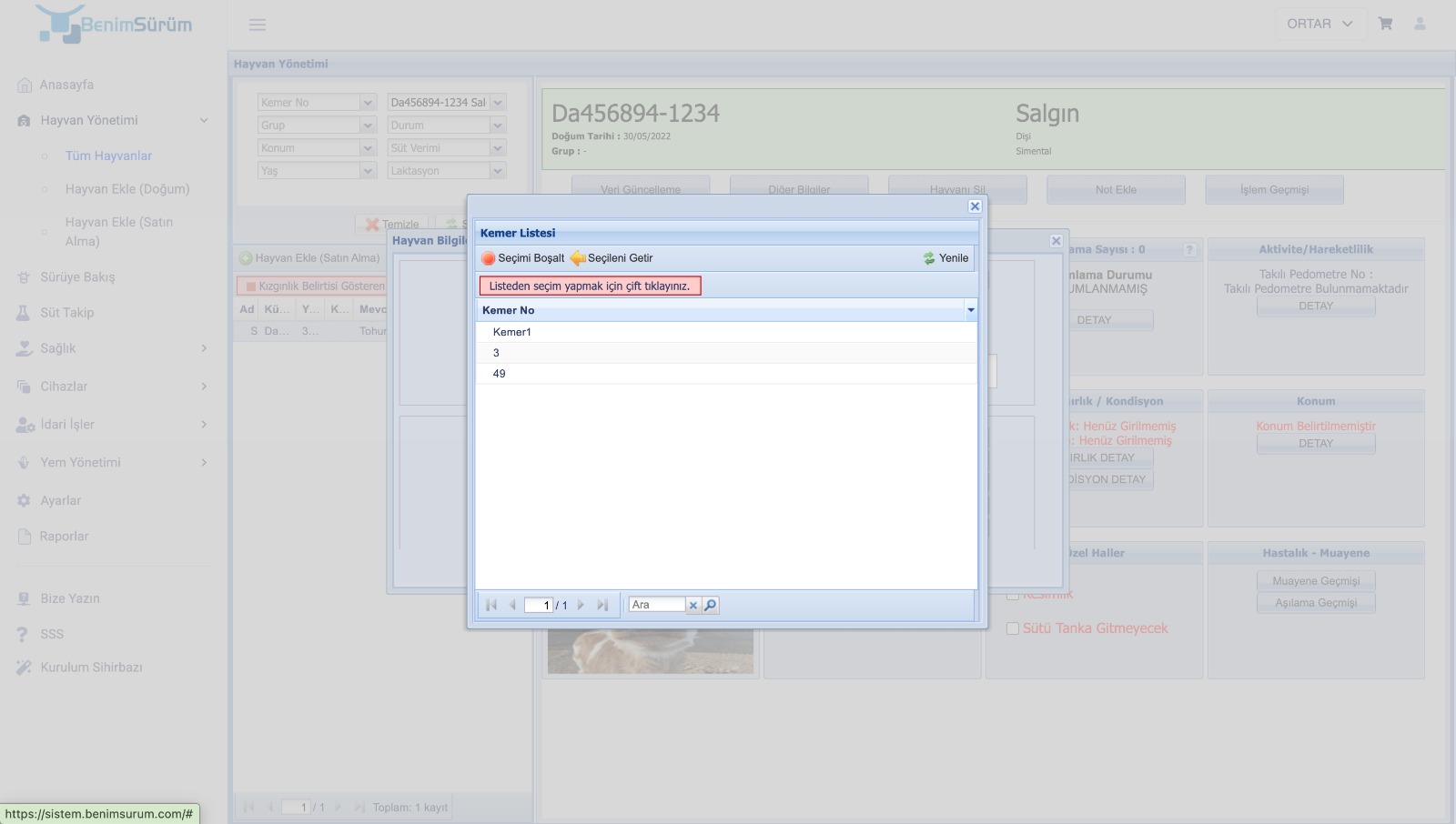1456x824 pixels.
Task: Open the Yaş filter dropdown
Action: 368,171
